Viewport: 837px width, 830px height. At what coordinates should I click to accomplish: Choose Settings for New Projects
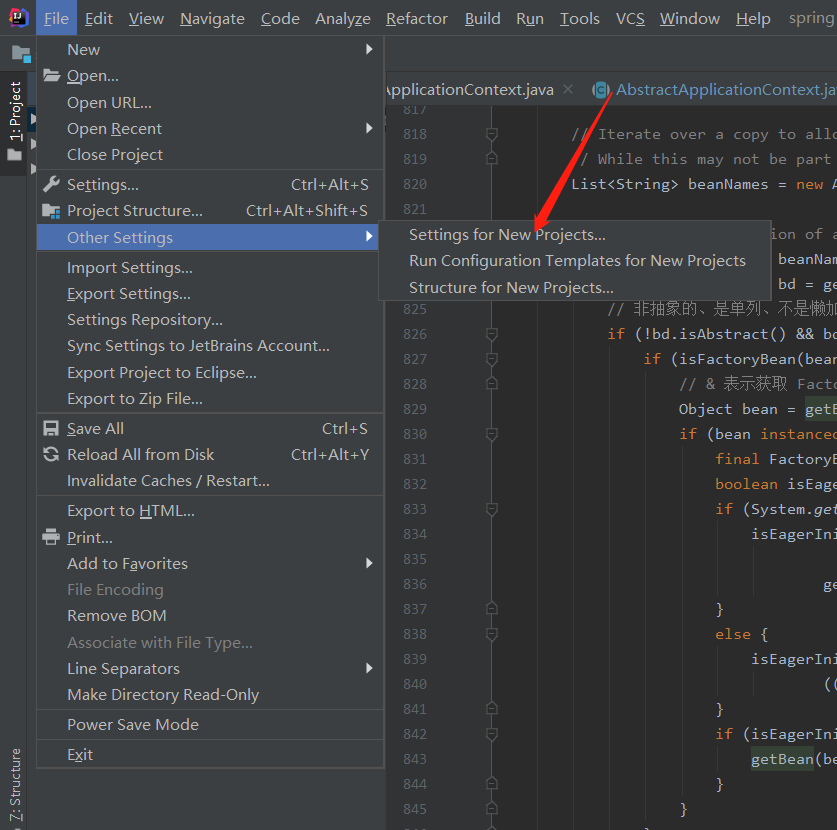coord(507,235)
